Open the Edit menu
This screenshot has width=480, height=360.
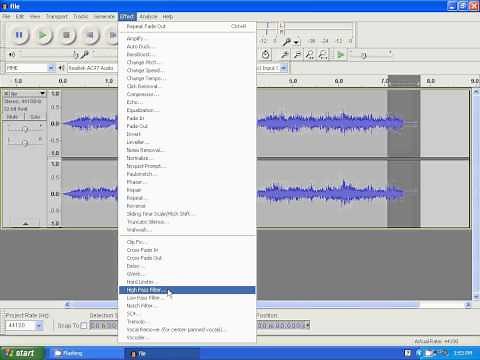click(x=20, y=16)
